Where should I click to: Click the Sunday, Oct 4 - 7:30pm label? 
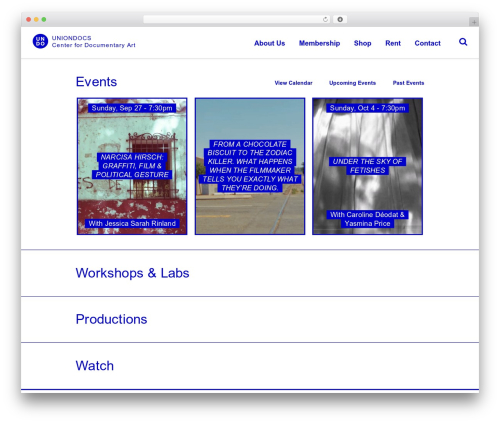(367, 108)
